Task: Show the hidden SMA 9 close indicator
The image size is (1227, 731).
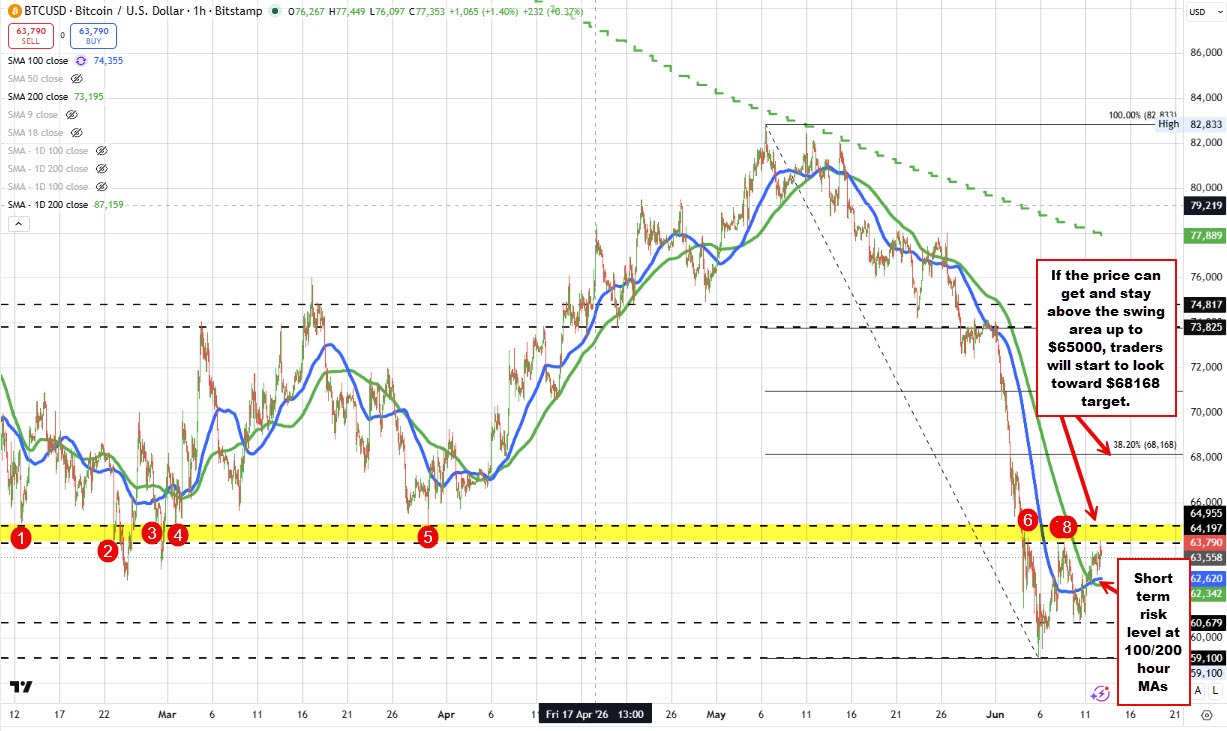Action: pyautogui.click(x=72, y=115)
